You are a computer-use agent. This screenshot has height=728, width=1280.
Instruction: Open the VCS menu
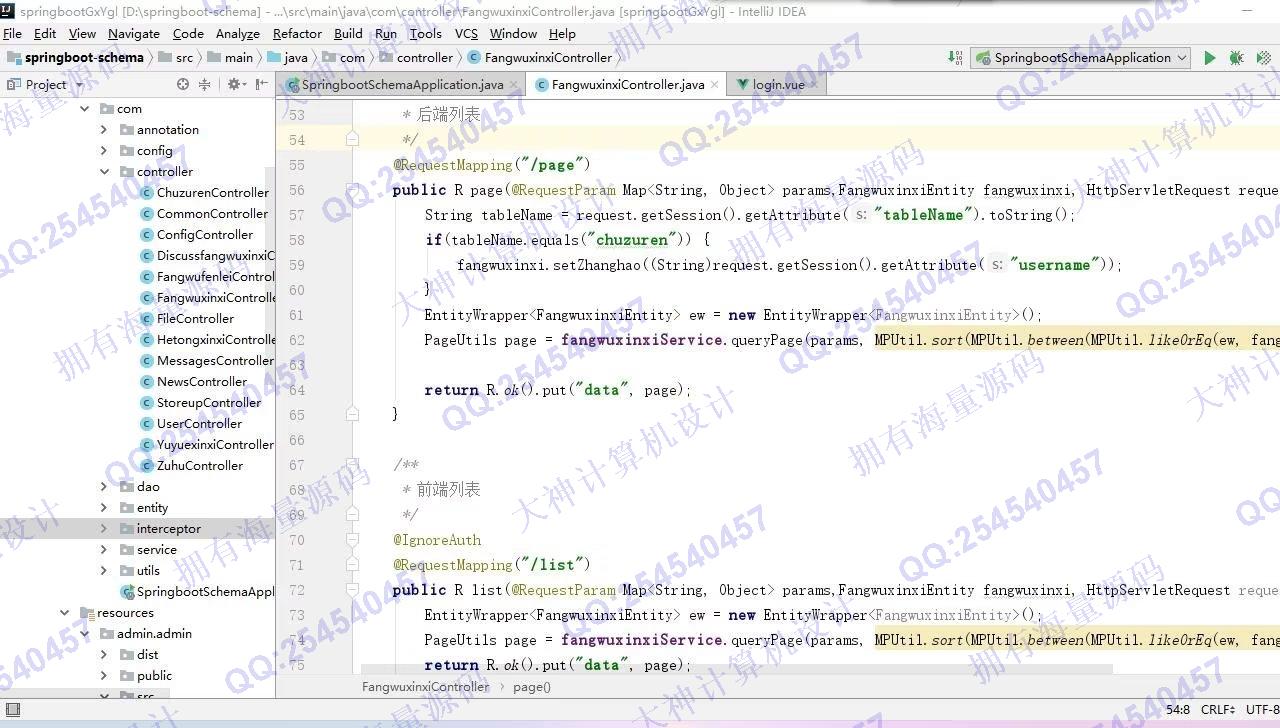pos(466,33)
